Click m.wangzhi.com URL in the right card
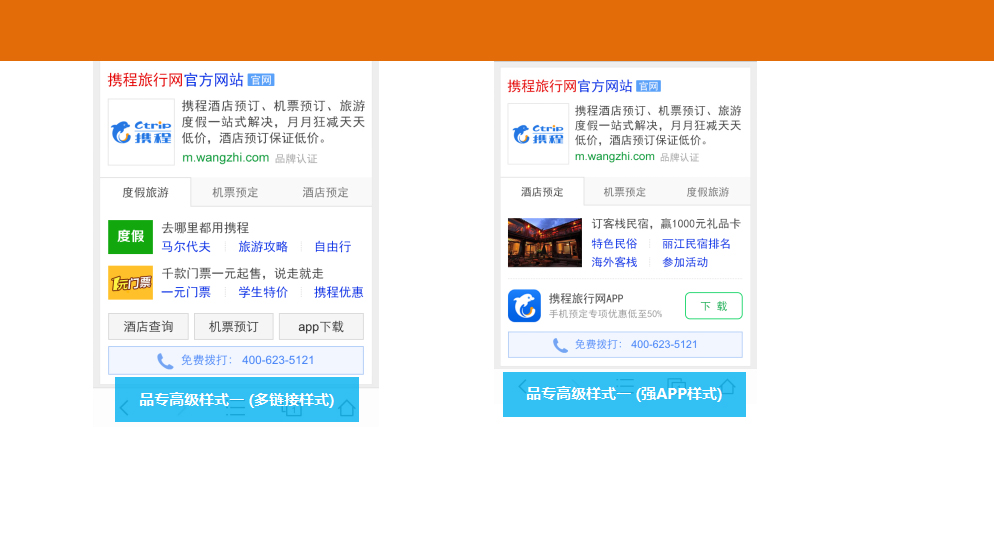 click(x=614, y=156)
